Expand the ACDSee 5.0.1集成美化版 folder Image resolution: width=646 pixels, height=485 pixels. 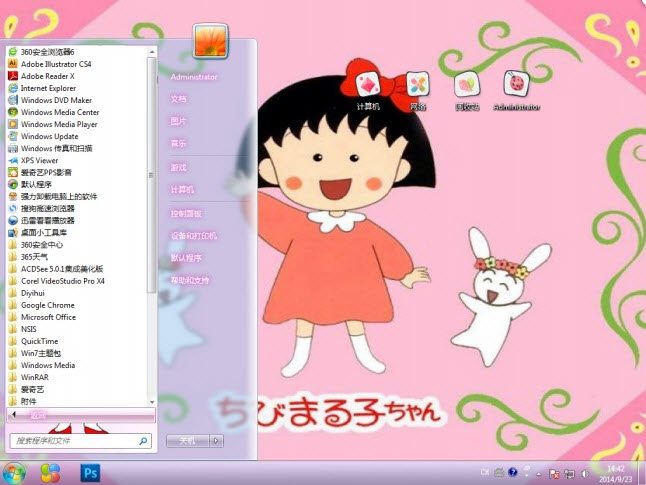(56, 269)
